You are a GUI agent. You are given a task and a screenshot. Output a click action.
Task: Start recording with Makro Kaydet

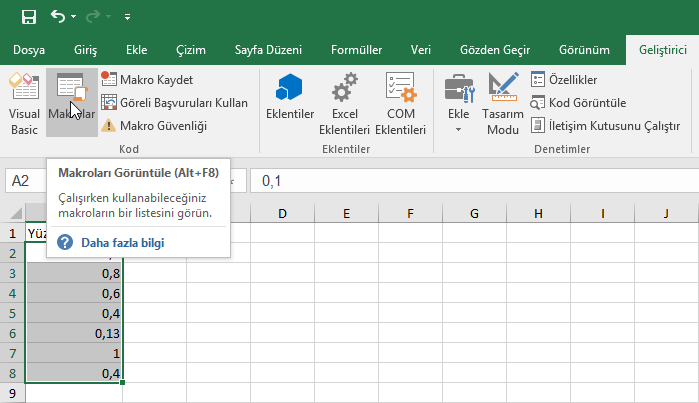(x=147, y=80)
